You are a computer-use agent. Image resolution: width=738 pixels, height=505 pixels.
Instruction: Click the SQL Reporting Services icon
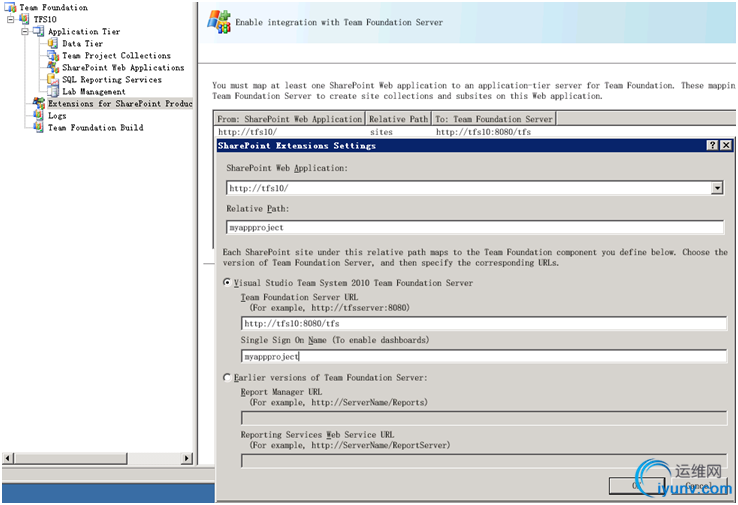click(x=53, y=80)
